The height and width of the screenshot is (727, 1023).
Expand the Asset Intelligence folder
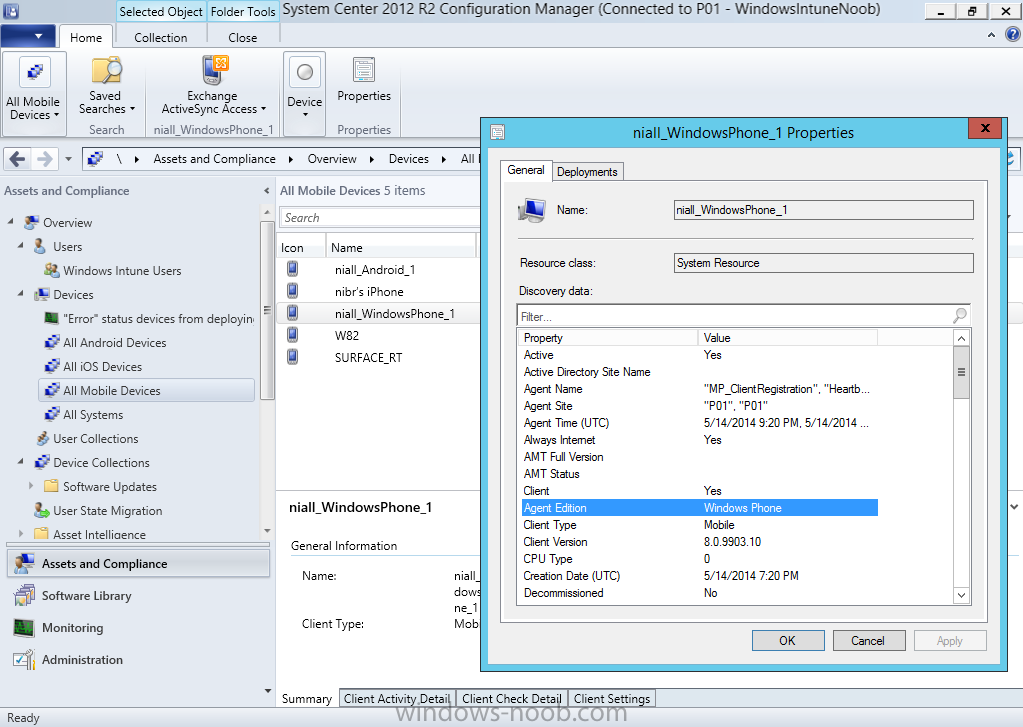pos(21,534)
